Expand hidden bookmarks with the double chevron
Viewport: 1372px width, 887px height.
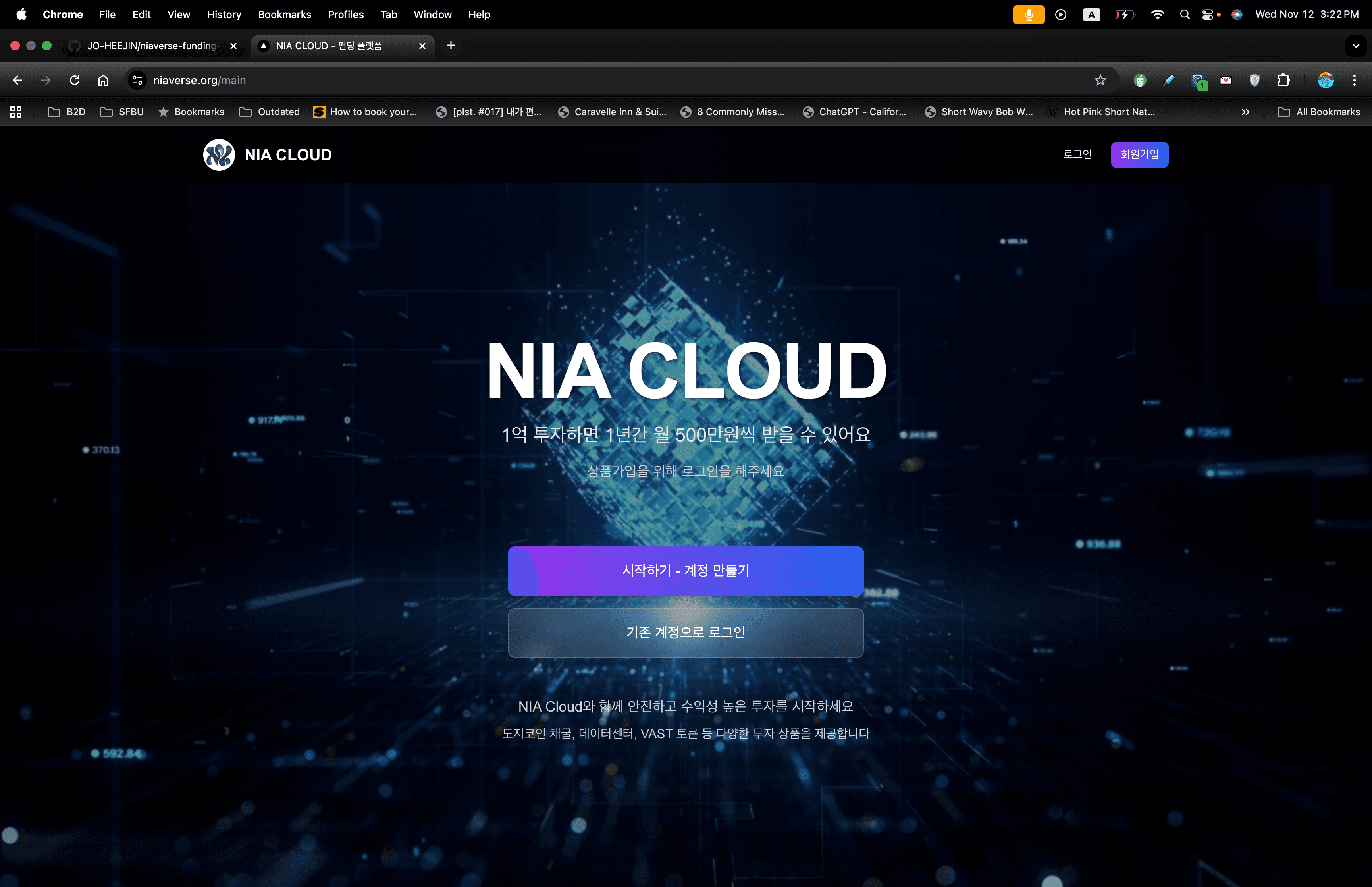(x=1245, y=111)
